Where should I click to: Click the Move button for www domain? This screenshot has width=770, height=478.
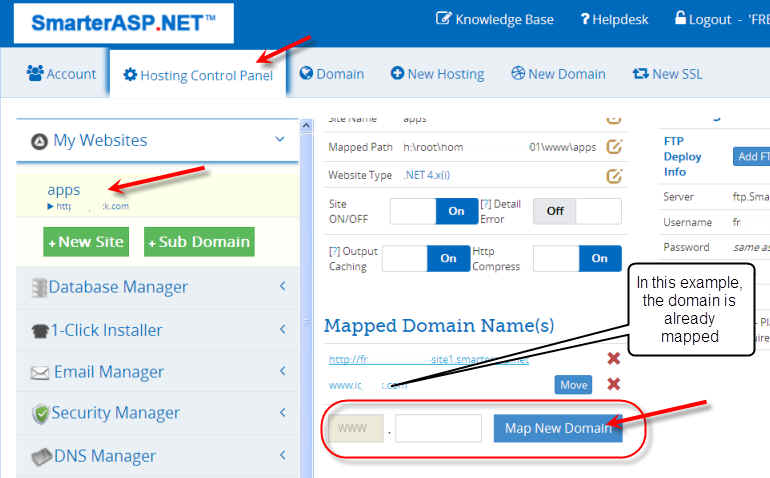coord(574,385)
